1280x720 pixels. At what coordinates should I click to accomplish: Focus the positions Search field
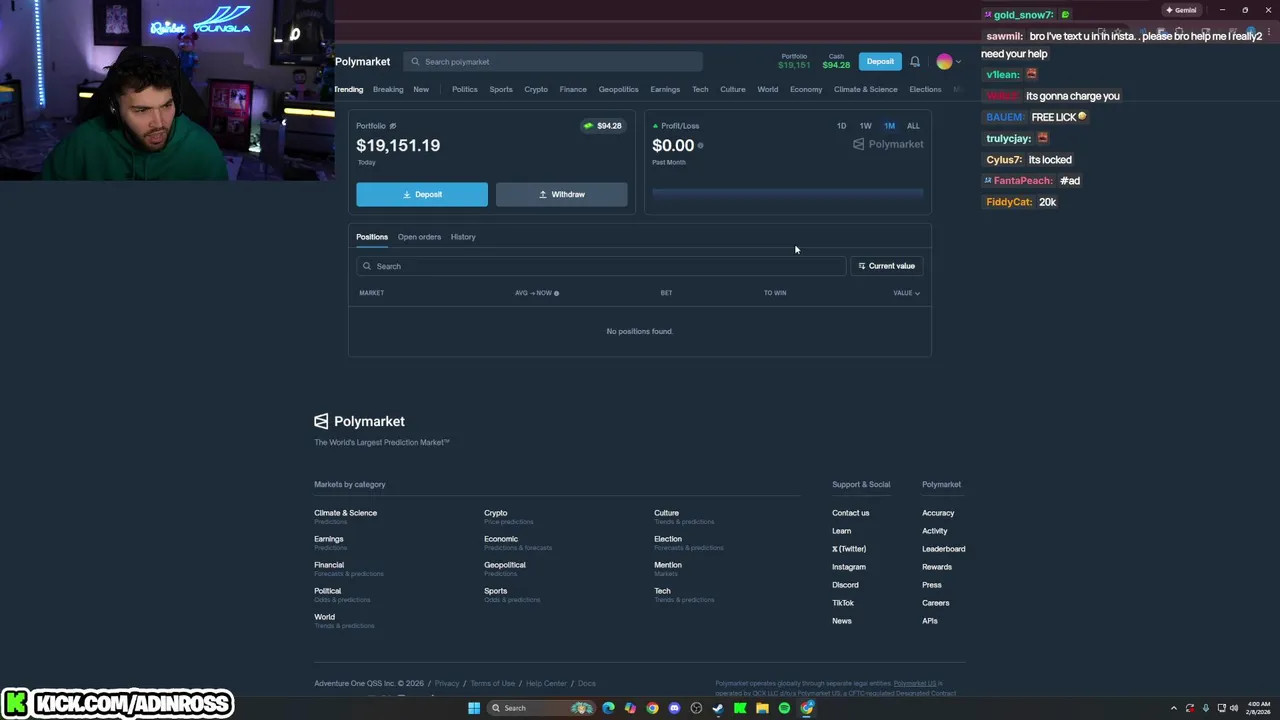click(x=601, y=266)
